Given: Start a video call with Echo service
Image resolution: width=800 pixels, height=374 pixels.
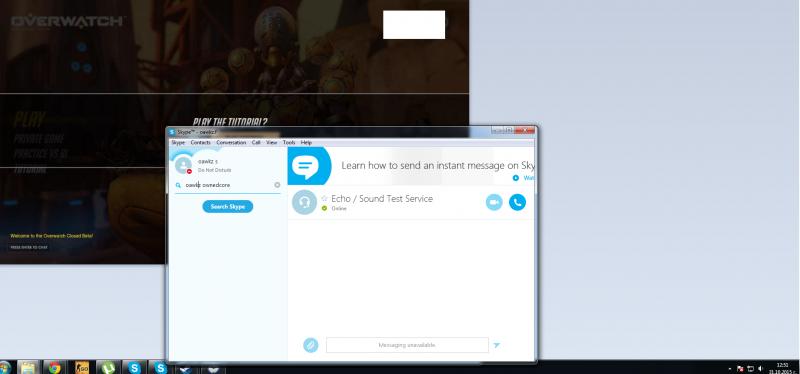Looking at the screenshot, I should tap(493, 203).
